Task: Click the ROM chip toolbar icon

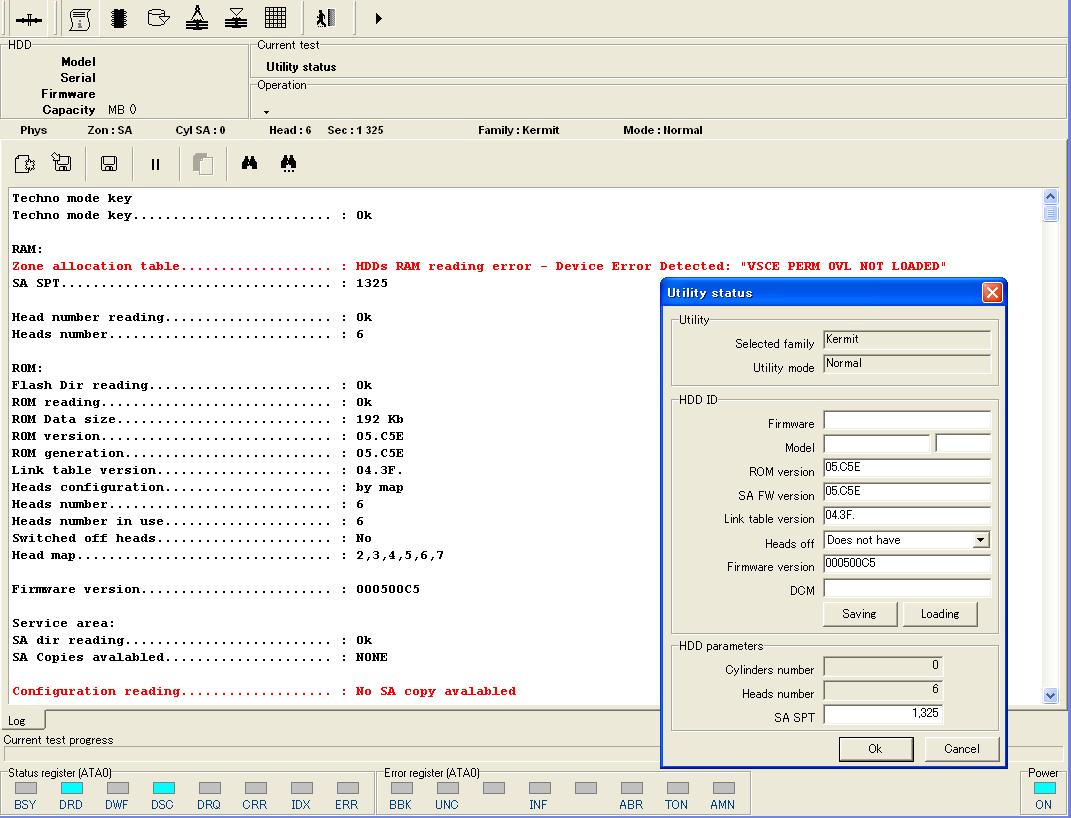Action: coord(119,18)
